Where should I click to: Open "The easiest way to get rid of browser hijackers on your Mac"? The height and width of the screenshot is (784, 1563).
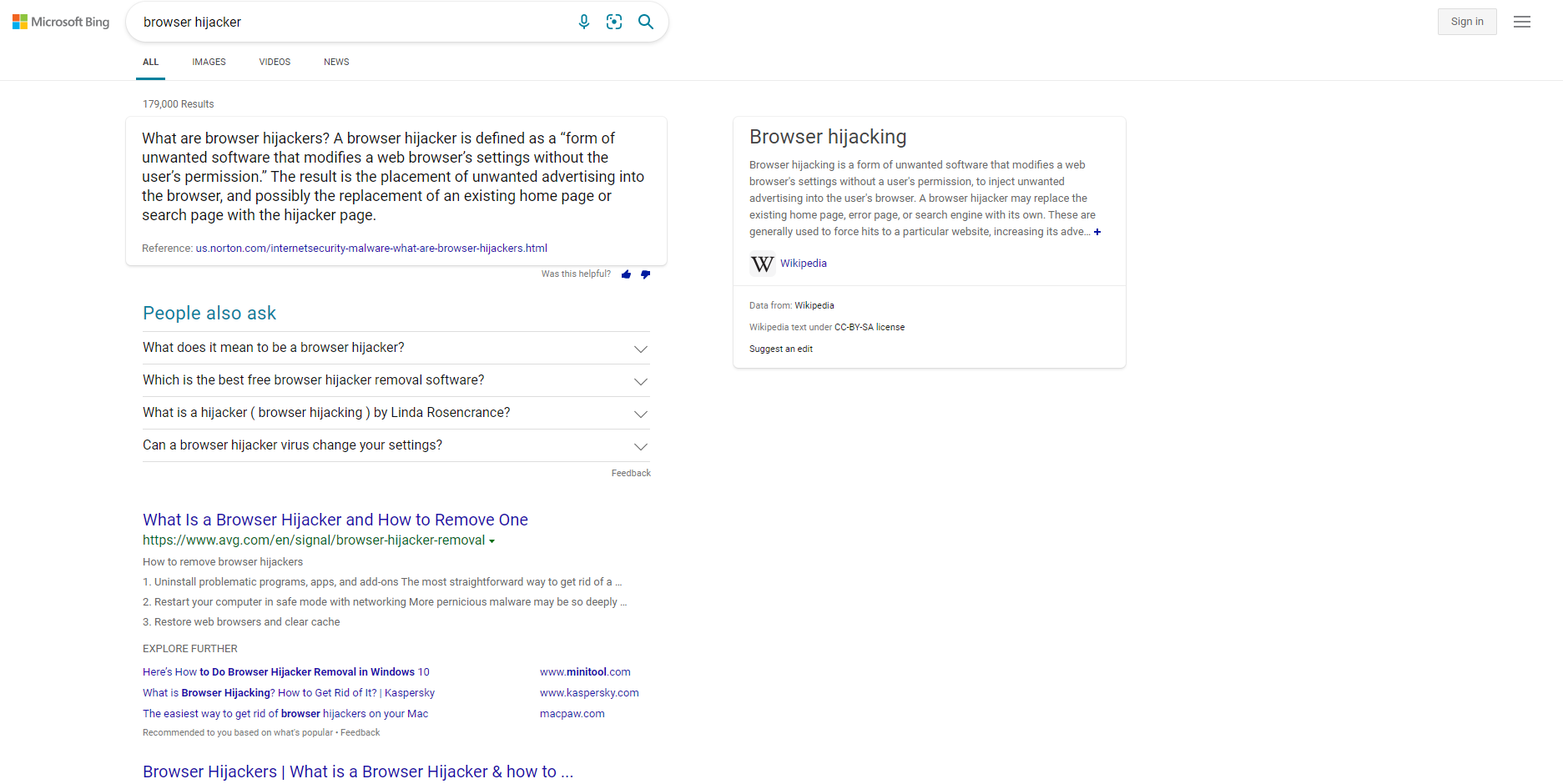point(285,714)
